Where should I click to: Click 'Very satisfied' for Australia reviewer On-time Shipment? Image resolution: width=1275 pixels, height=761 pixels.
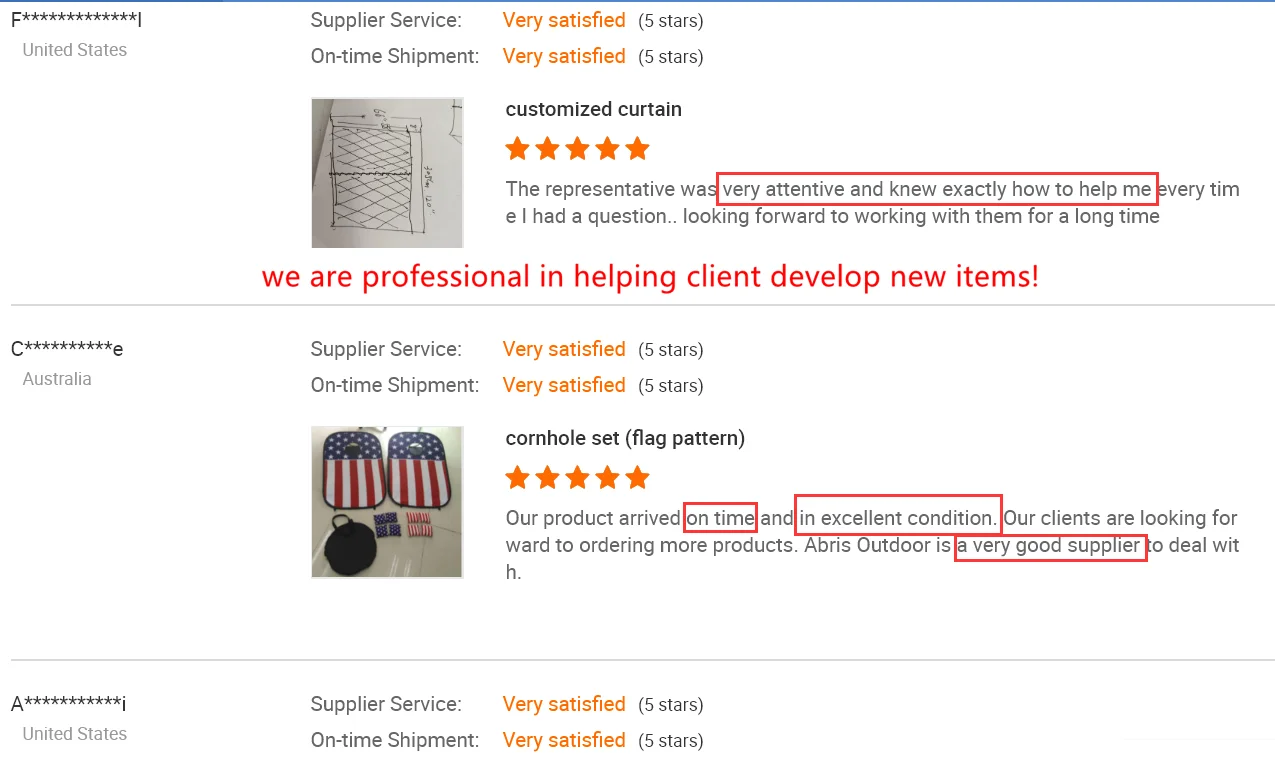coord(564,385)
